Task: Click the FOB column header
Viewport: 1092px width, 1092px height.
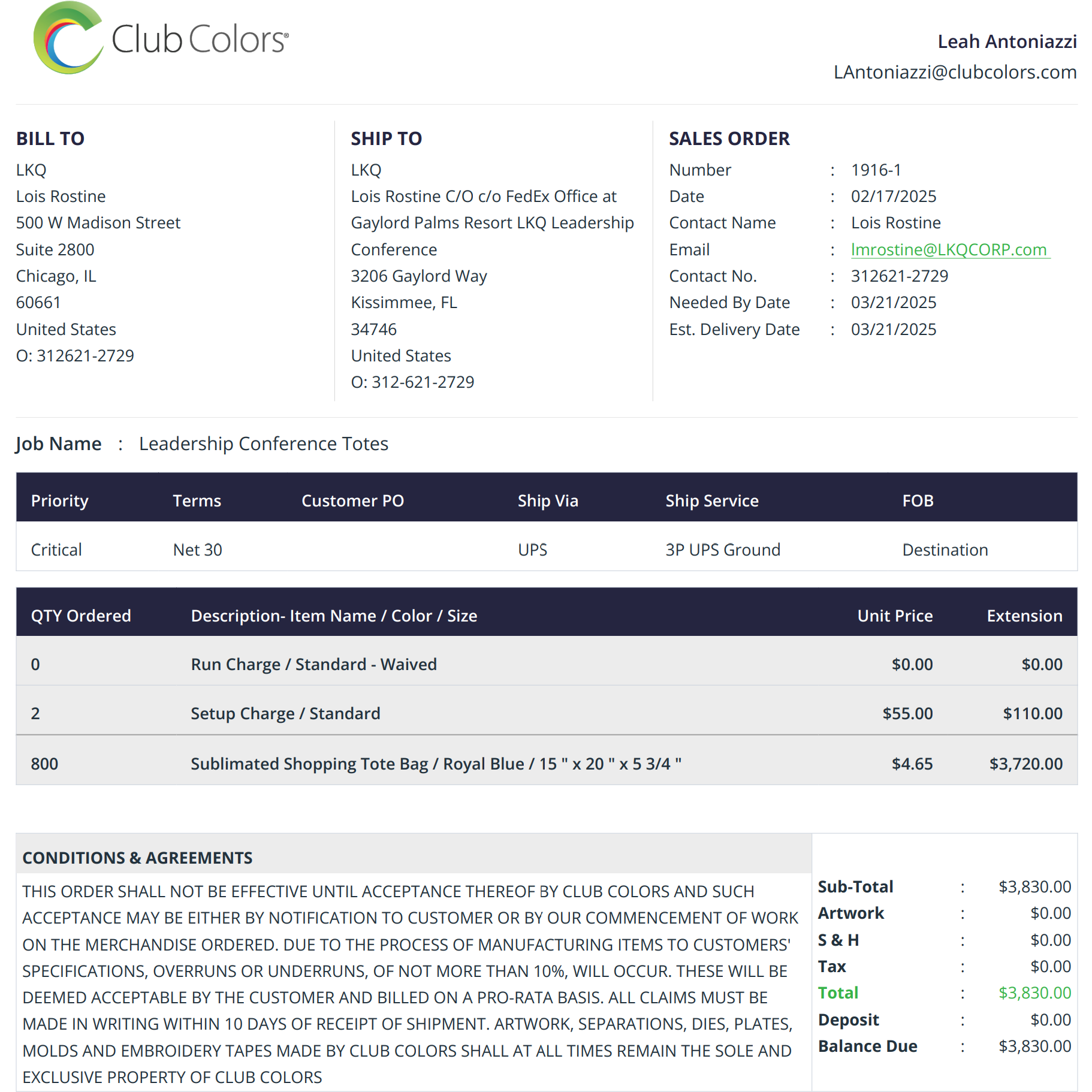Action: (918, 500)
